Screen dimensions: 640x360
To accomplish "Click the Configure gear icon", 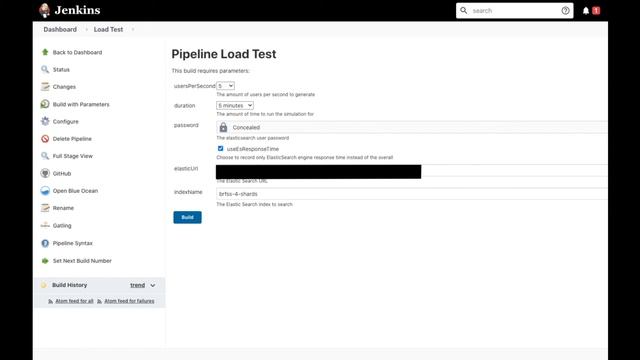I will 45,121.
